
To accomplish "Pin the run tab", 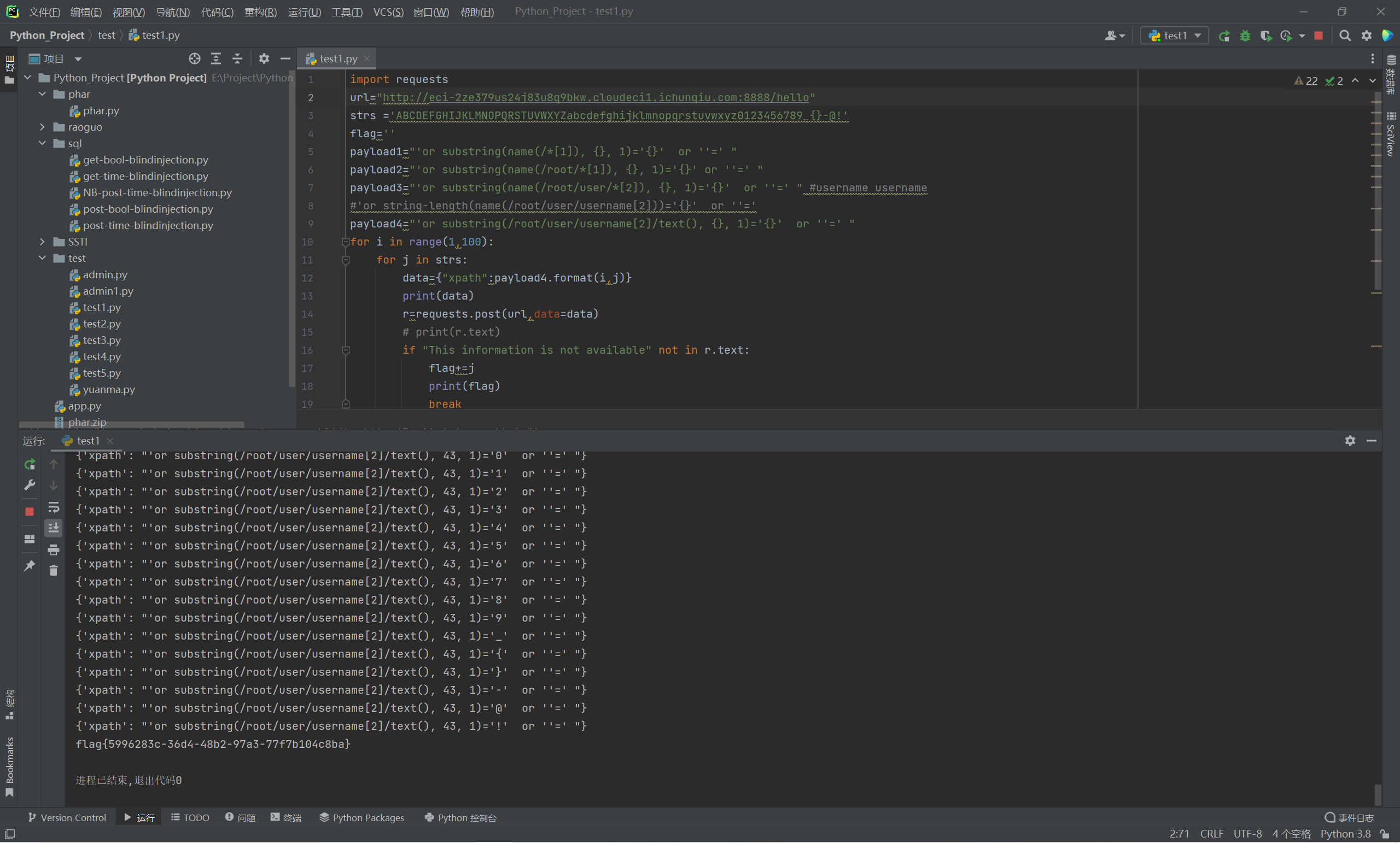I will coord(30,565).
